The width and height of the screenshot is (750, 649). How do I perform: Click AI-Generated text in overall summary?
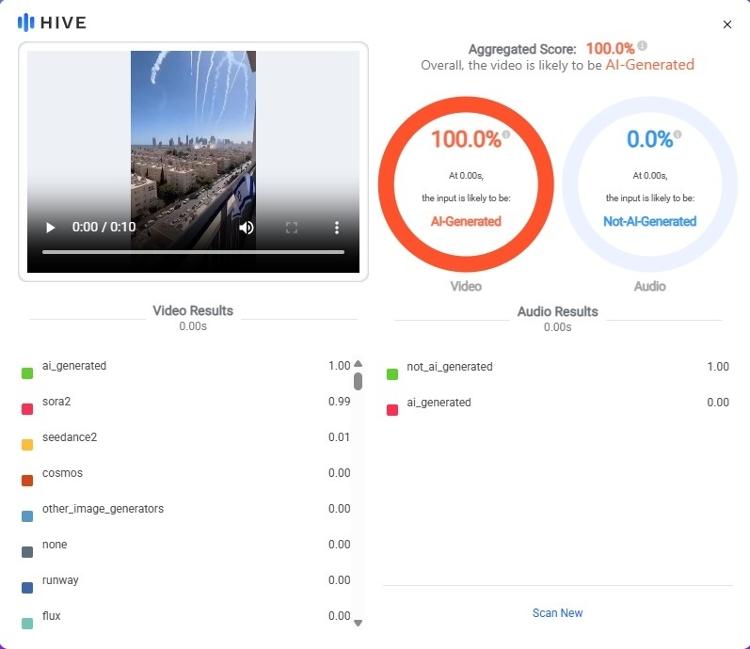coord(650,65)
